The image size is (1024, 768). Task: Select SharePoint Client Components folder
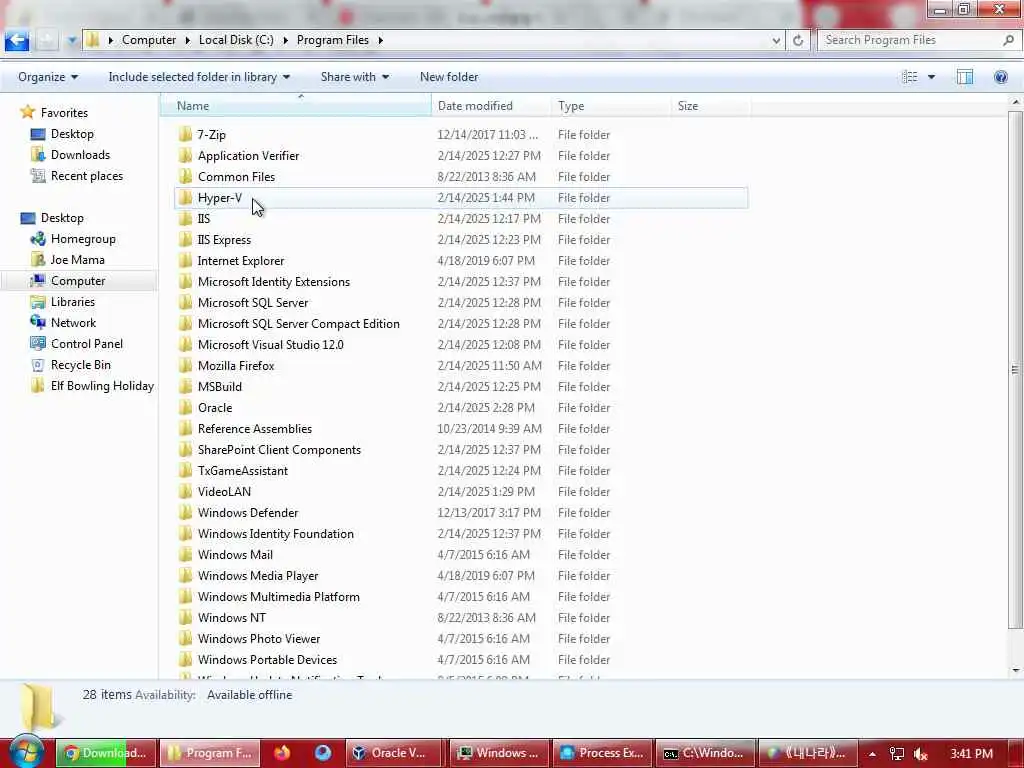pos(461,450)
